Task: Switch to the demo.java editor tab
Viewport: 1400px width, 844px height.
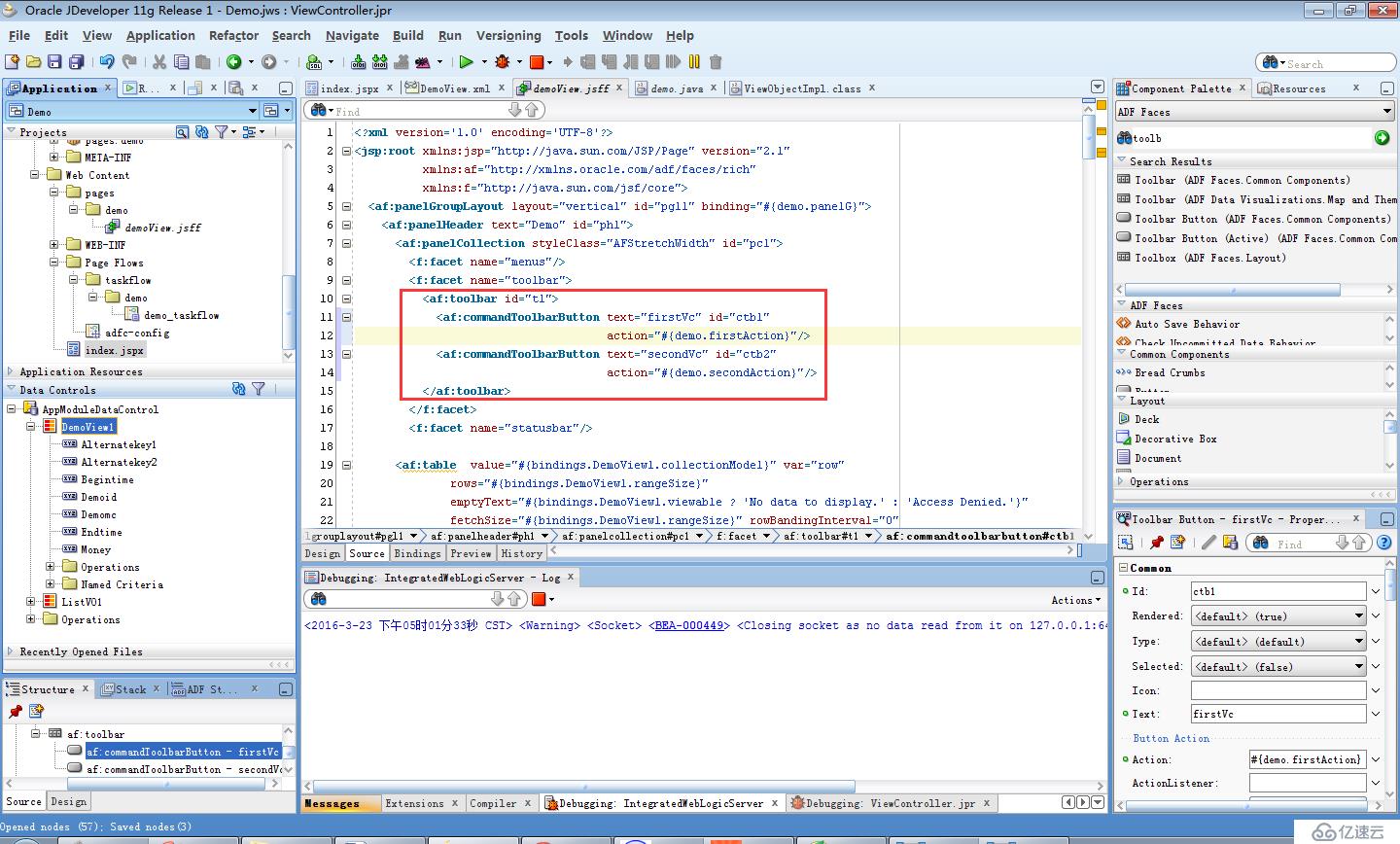Action: pos(677,88)
